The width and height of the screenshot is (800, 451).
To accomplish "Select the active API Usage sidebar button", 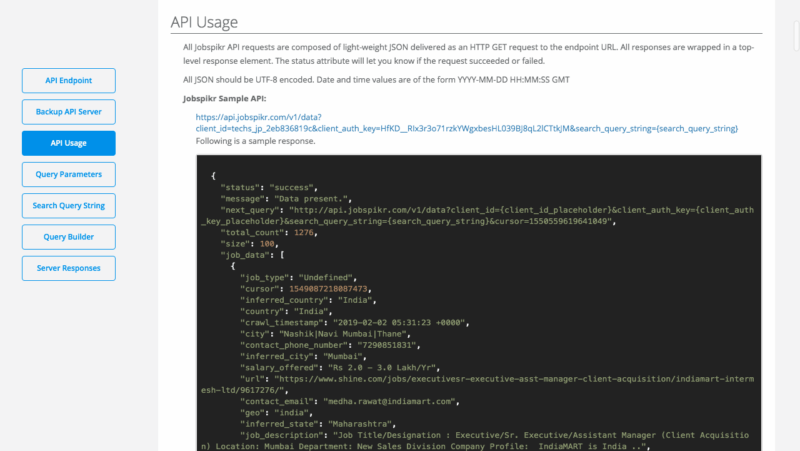I will [68, 143].
